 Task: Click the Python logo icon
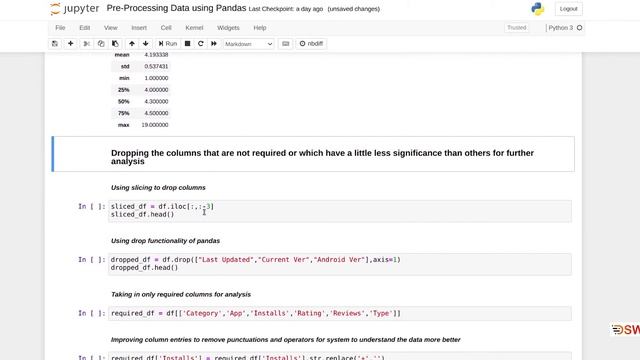[x=538, y=9]
